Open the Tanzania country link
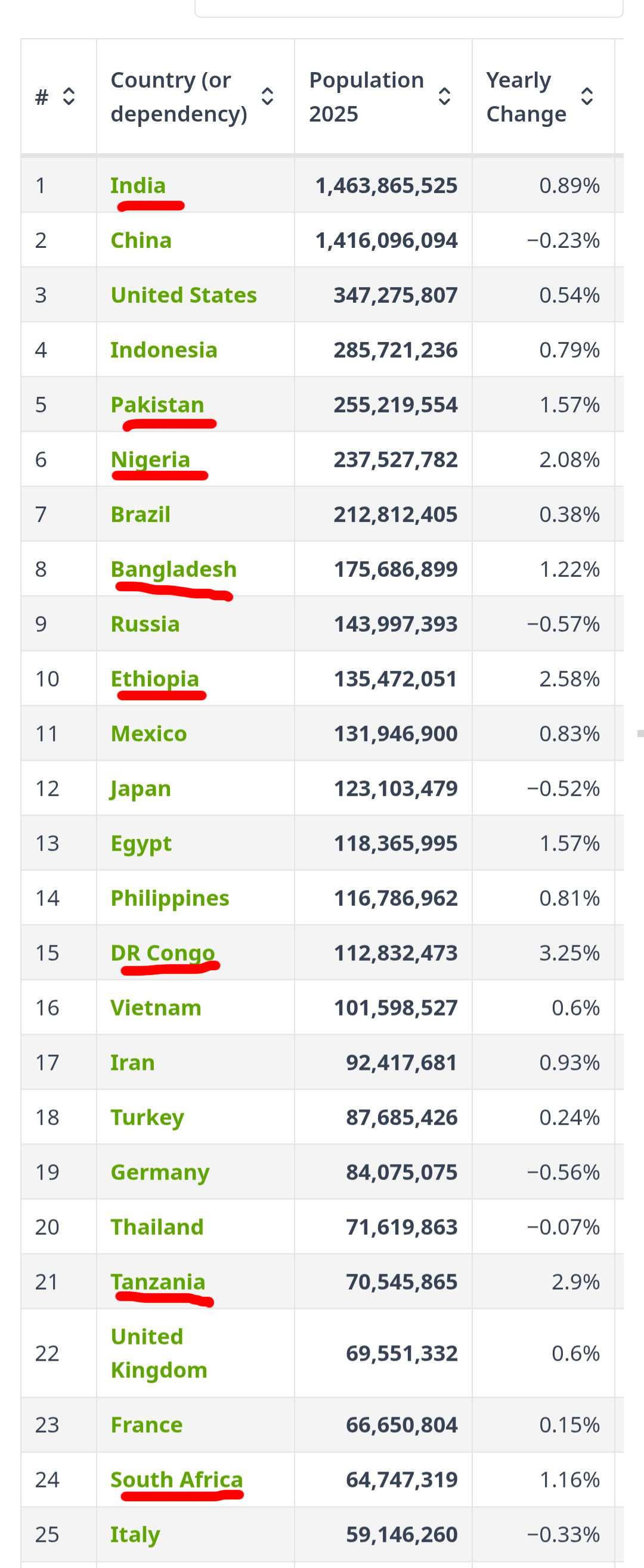The image size is (644, 1568). [157, 1281]
